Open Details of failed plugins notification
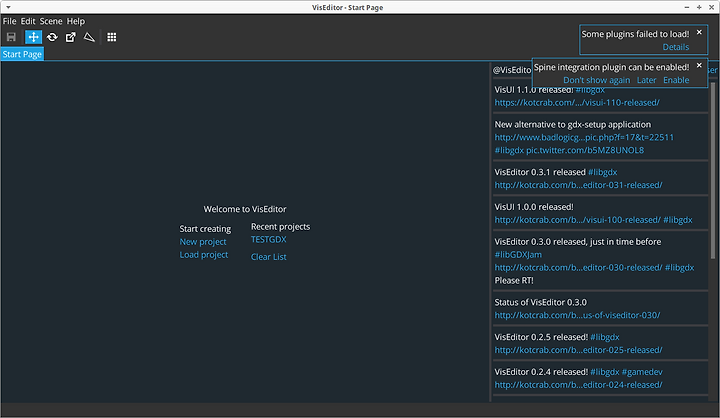 click(676, 47)
